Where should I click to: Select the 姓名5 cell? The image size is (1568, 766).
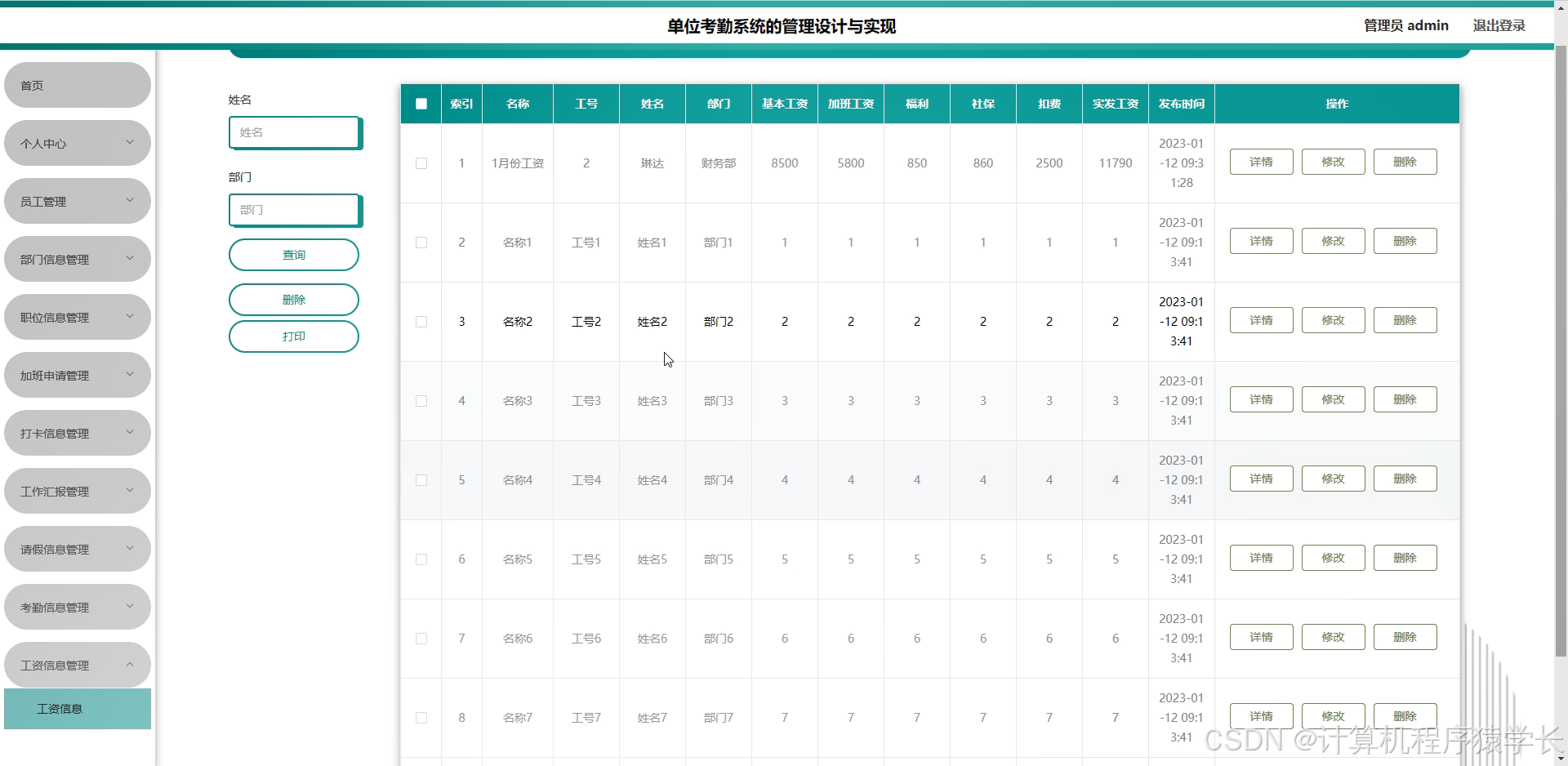point(653,559)
